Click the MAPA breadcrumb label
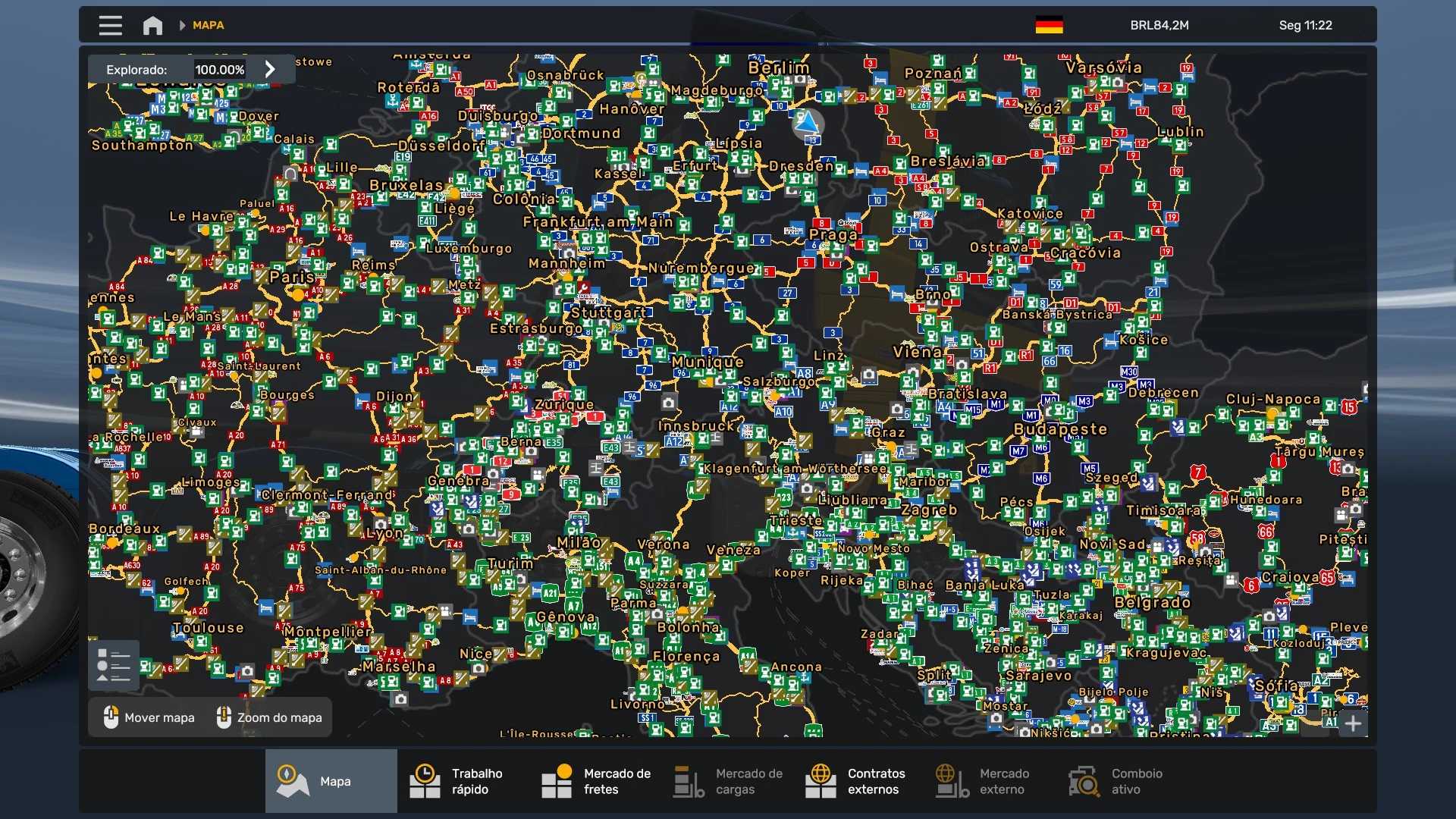 pos(208,25)
